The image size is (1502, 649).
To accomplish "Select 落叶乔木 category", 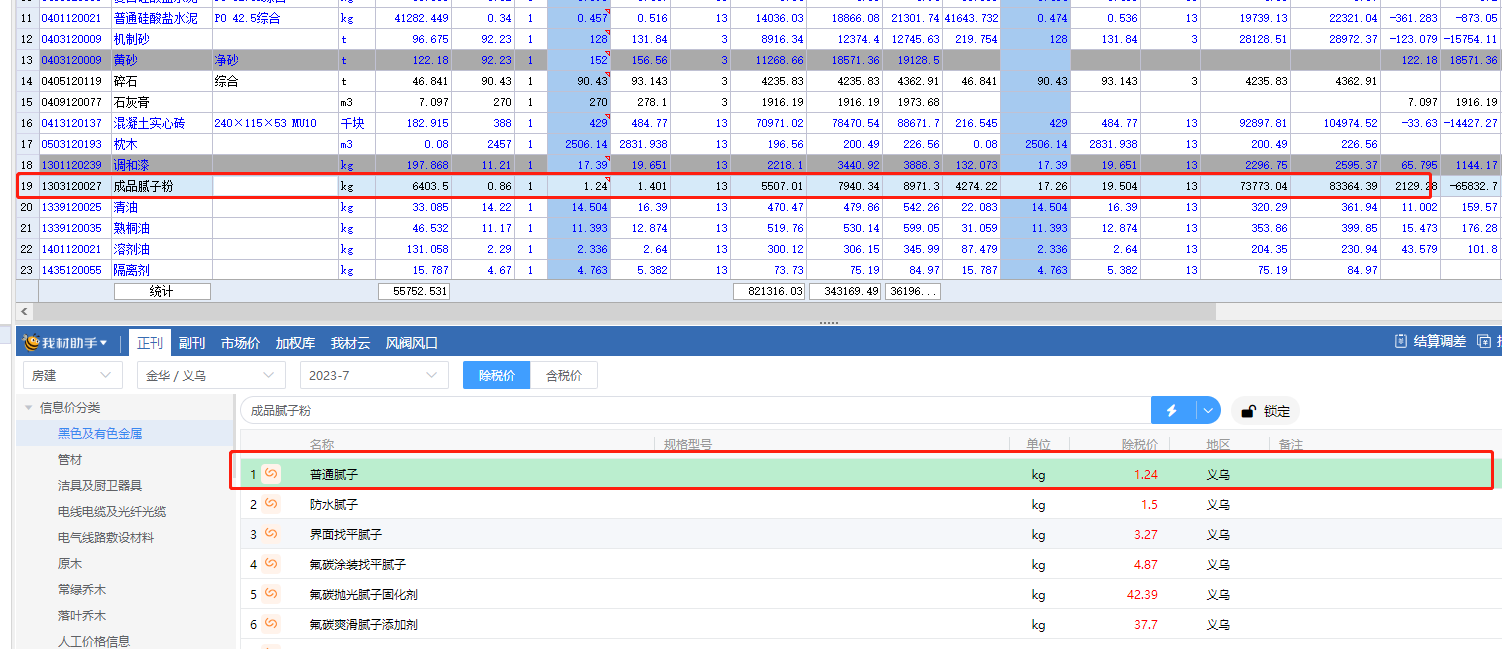I will [82, 615].
